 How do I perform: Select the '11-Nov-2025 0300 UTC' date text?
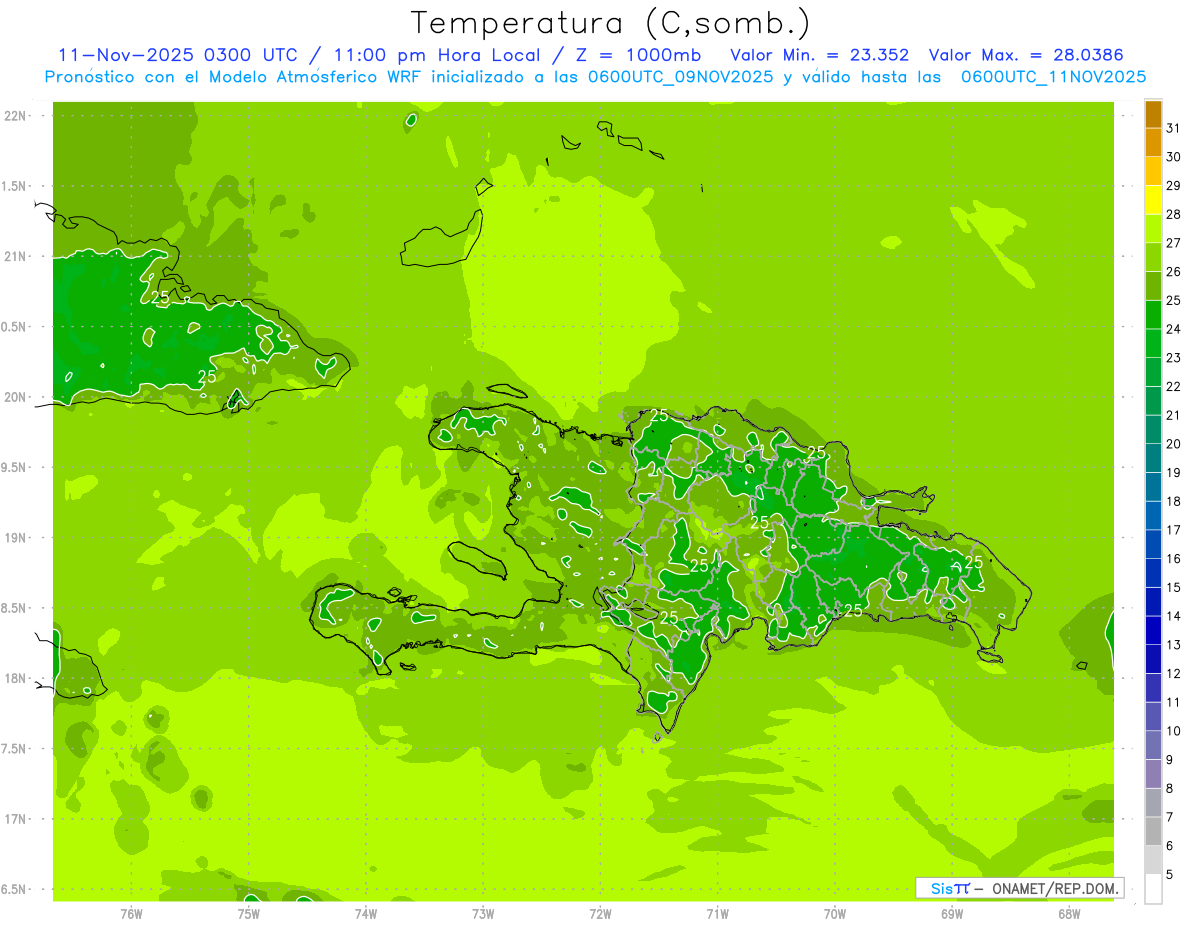point(177,55)
